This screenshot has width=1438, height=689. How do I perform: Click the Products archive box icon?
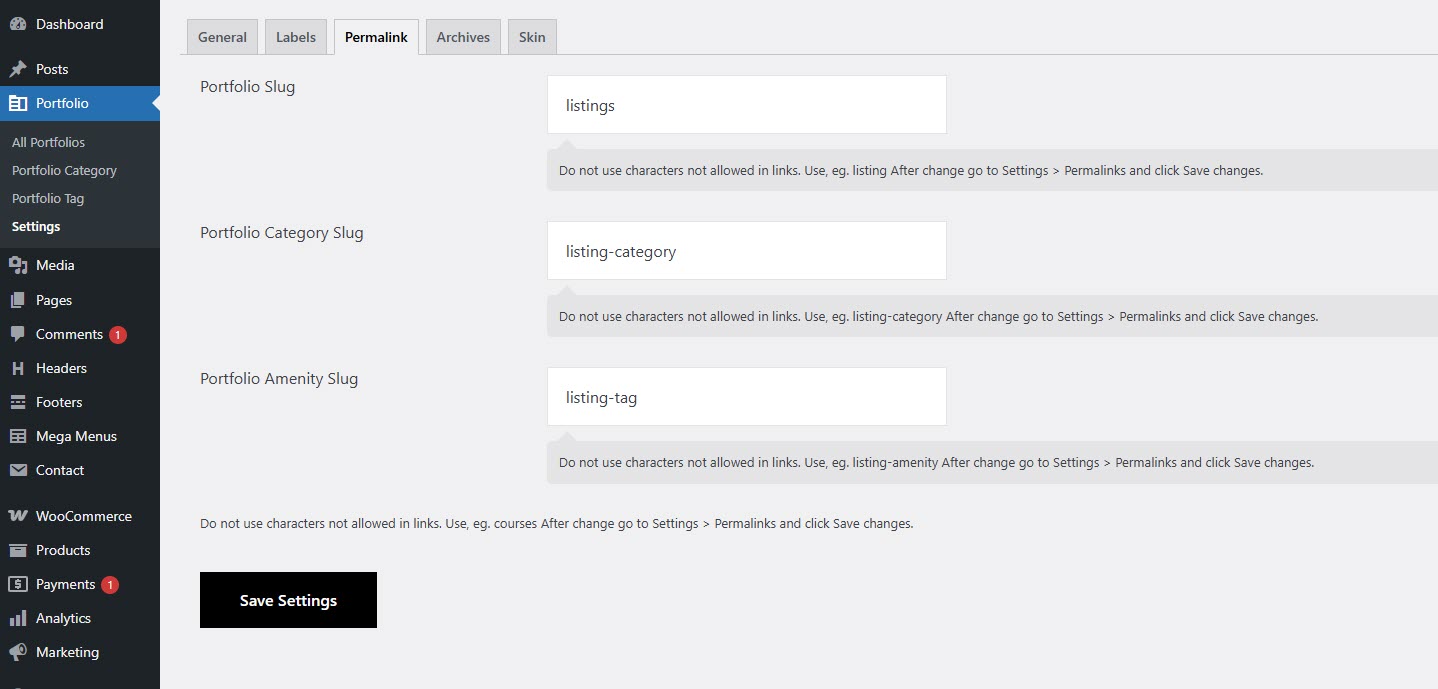(x=18, y=550)
